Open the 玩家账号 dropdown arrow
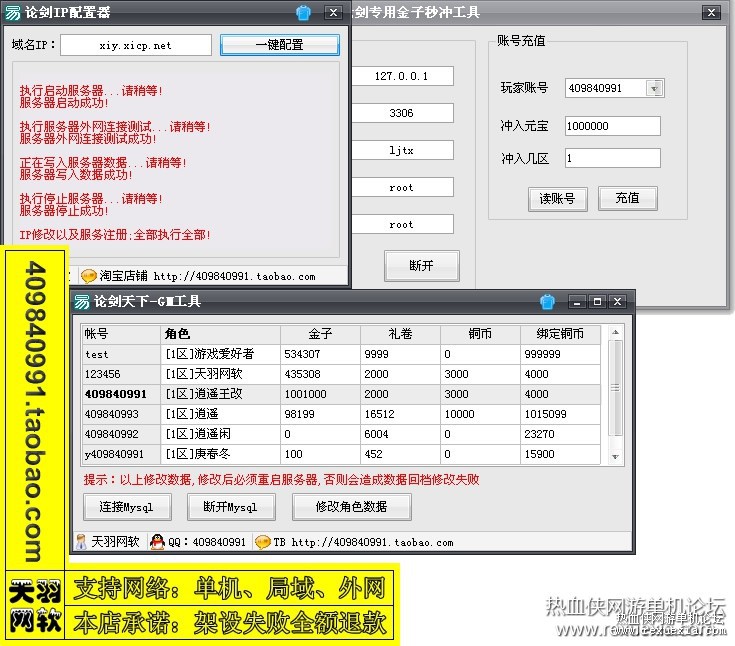The image size is (735, 646). tap(654, 88)
